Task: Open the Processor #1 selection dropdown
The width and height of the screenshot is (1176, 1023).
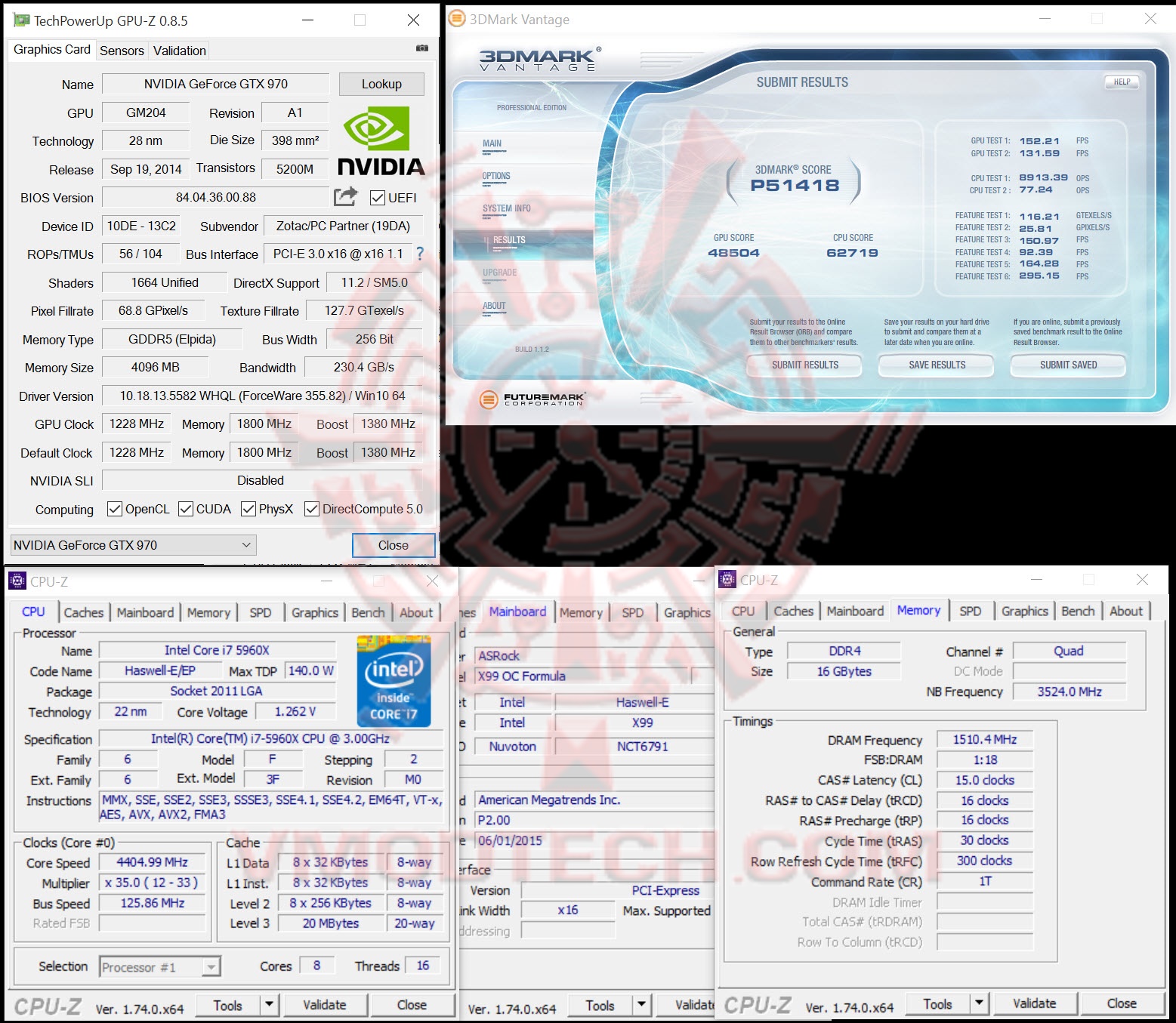Action: (x=159, y=967)
